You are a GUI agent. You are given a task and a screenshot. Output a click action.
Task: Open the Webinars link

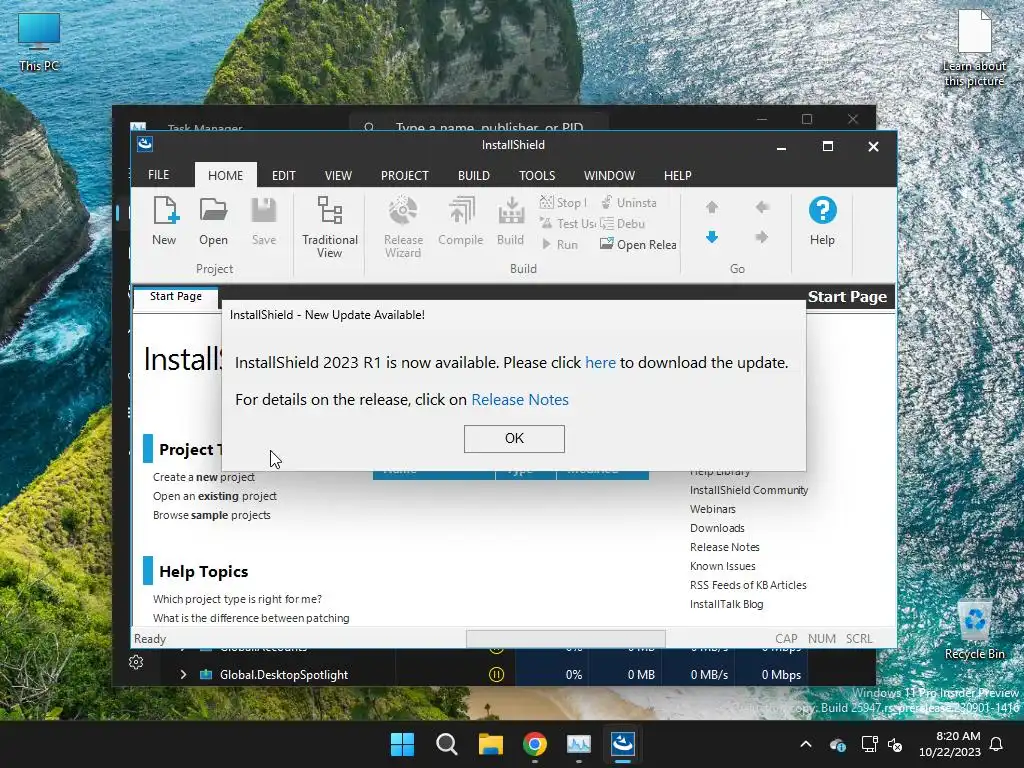tap(712, 509)
